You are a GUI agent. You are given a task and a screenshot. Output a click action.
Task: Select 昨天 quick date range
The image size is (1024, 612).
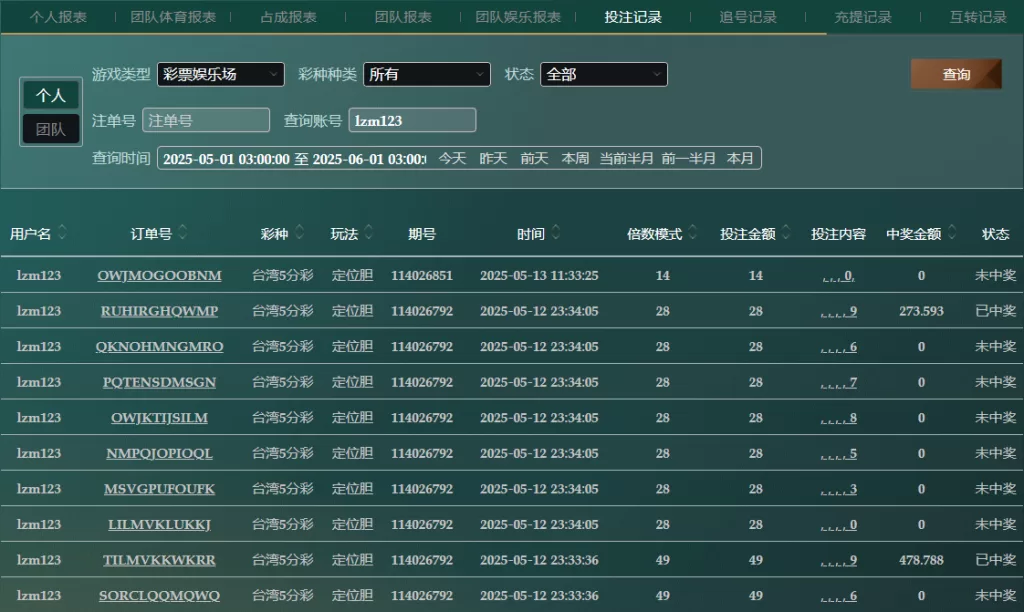493,159
